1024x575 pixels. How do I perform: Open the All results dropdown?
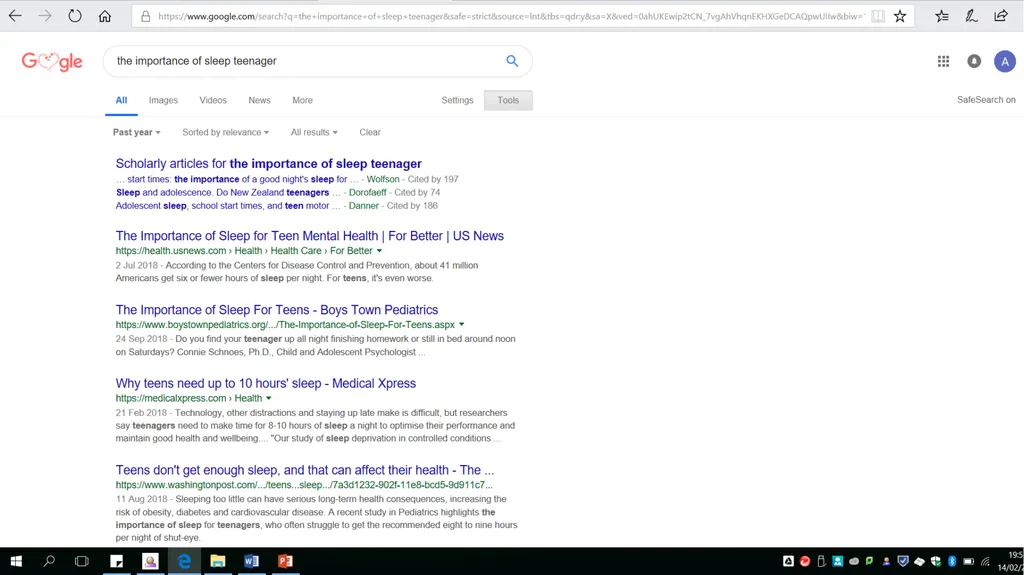click(314, 132)
